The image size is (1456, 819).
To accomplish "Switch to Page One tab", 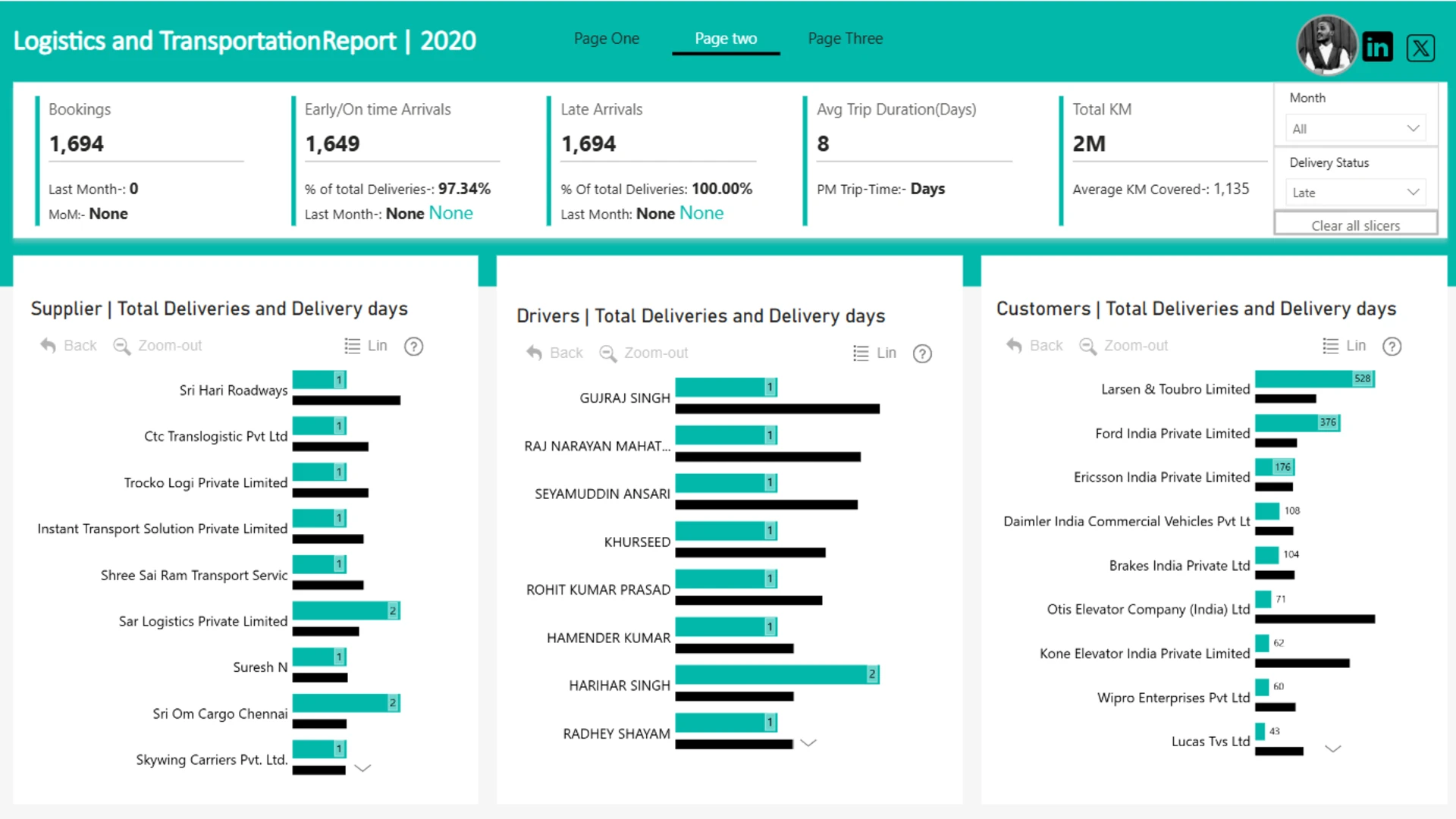I will click(607, 39).
